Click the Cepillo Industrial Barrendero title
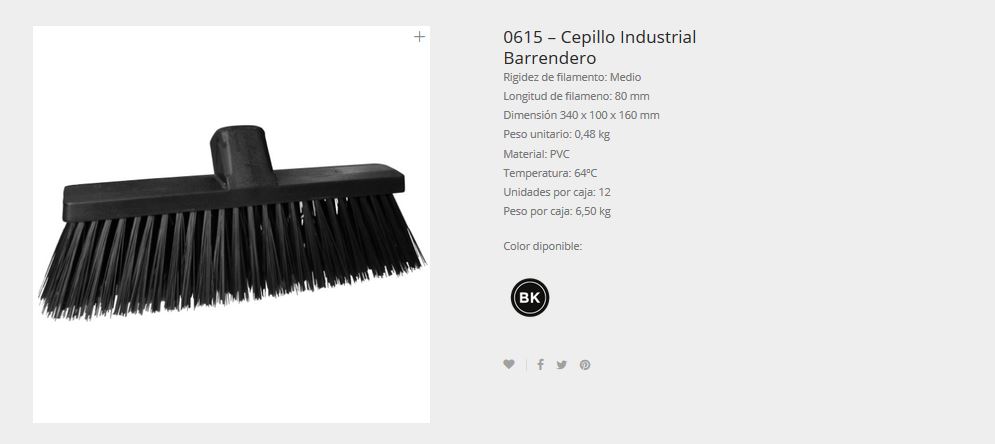 point(600,47)
